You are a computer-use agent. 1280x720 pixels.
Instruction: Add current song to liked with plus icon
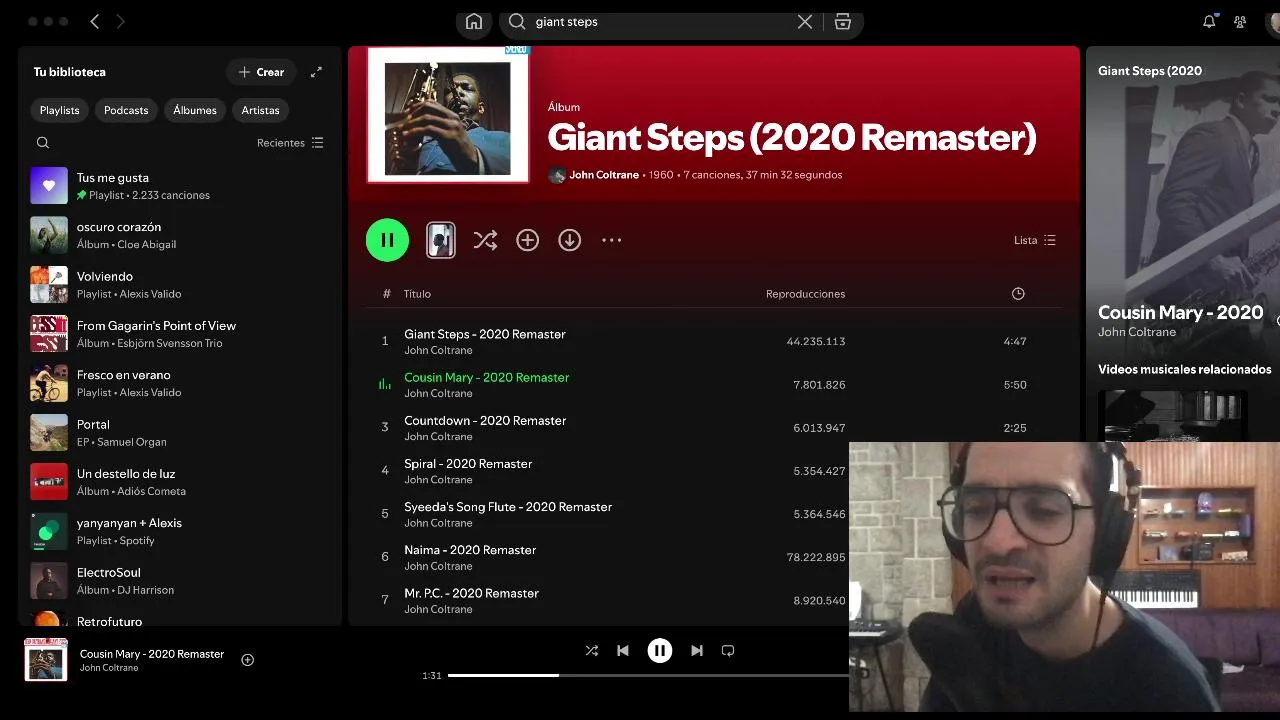(x=248, y=660)
